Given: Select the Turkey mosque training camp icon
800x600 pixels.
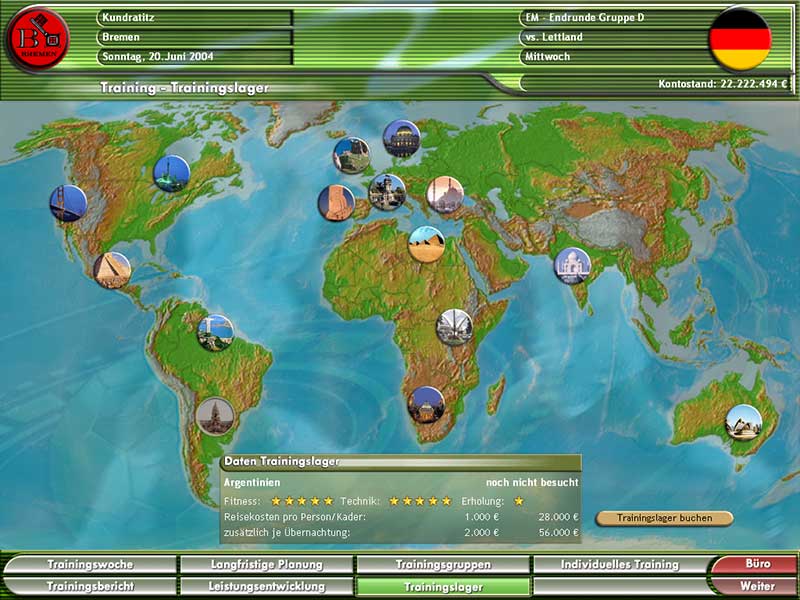Looking at the screenshot, I should coord(445,194).
